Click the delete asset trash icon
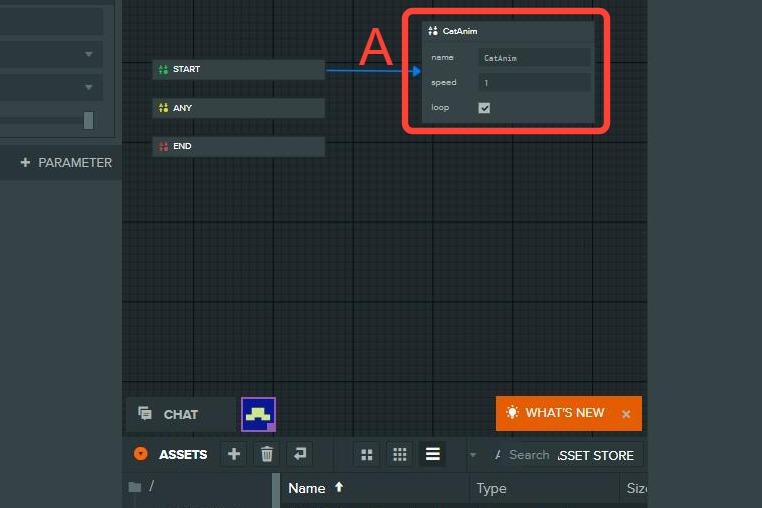 tap(267, 454)
